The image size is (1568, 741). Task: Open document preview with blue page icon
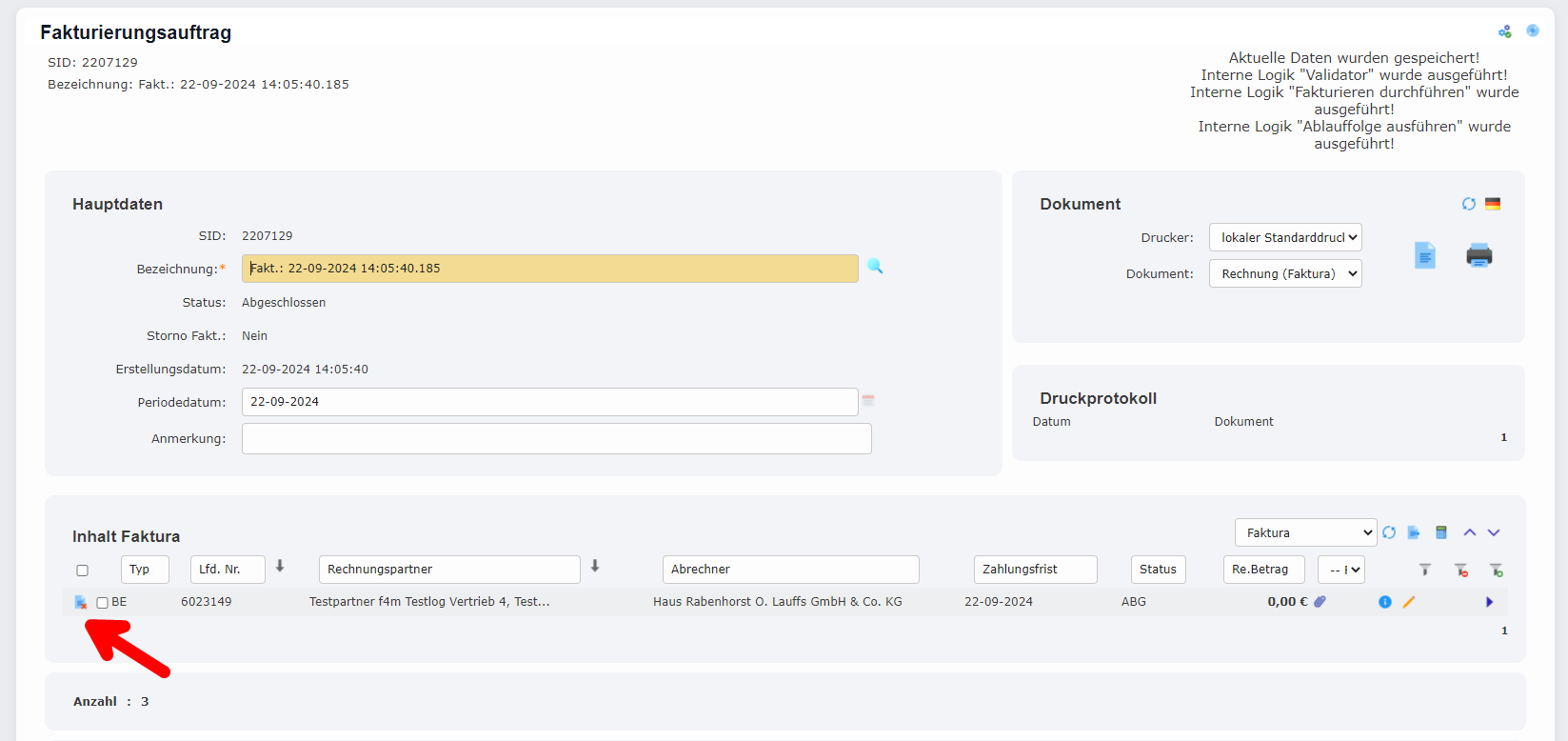(1424, 255)
